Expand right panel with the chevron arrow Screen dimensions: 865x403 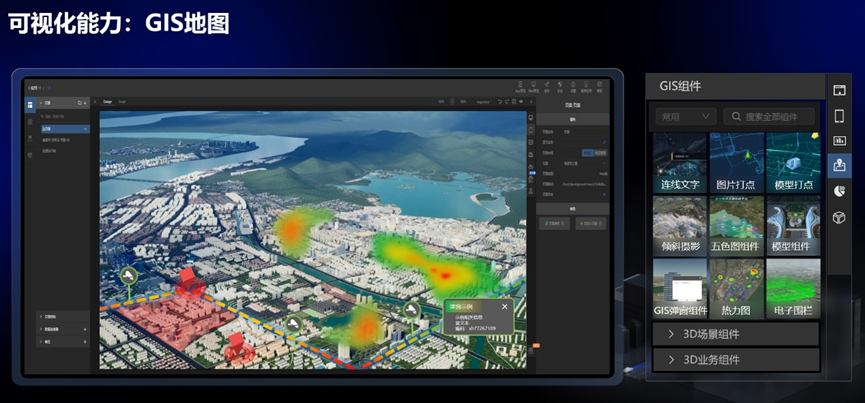point(531,101)
